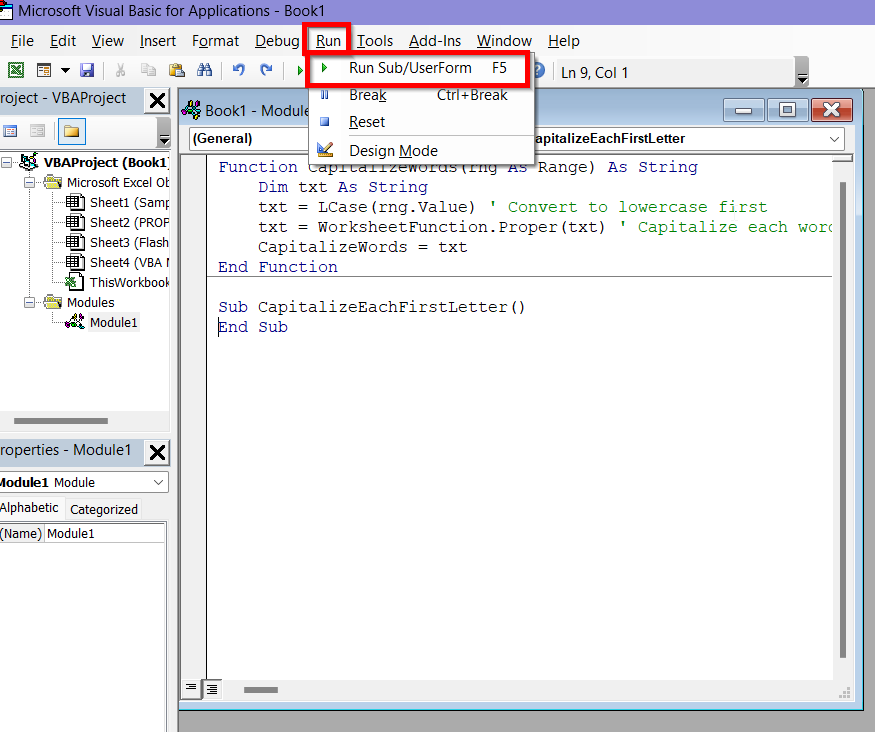Choose Reset in the Run menu

[x=421, y=122]
